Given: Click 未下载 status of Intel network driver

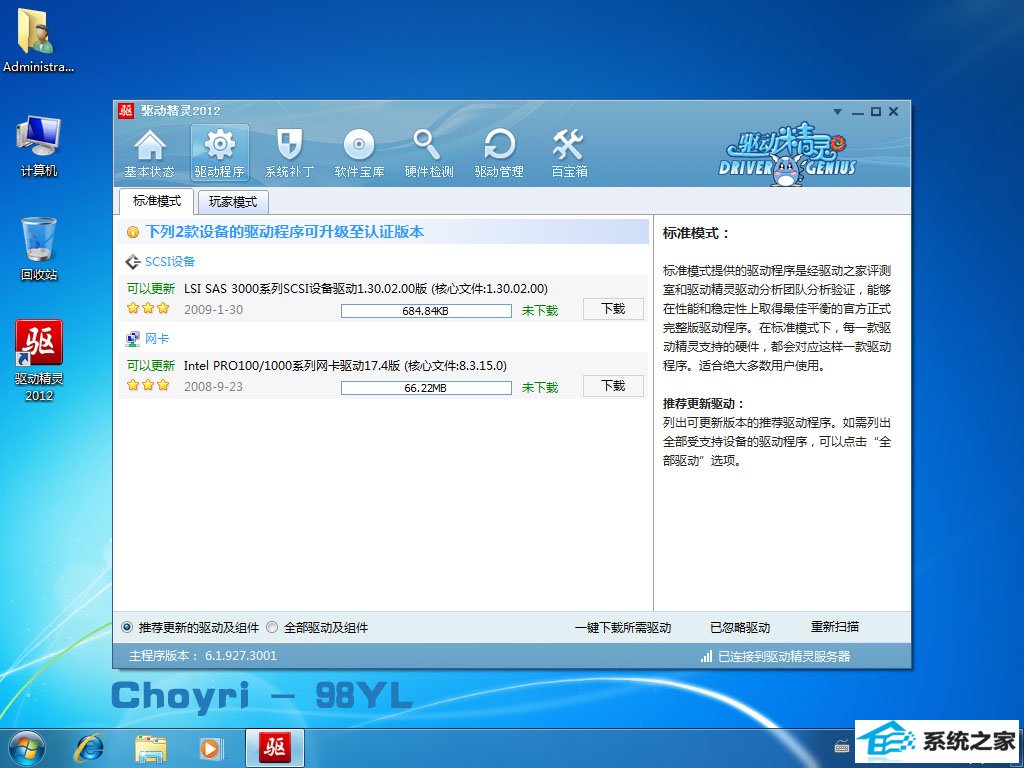Looking at the screenshot, I should (x=539, y=388).
